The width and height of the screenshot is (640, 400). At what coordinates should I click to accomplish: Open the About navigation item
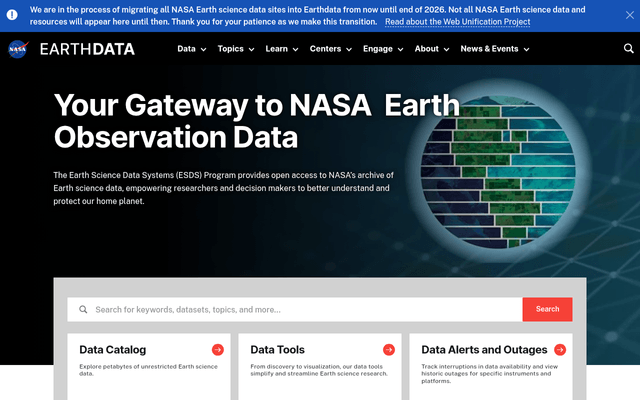pyautogui.click(x=427, y=49)
